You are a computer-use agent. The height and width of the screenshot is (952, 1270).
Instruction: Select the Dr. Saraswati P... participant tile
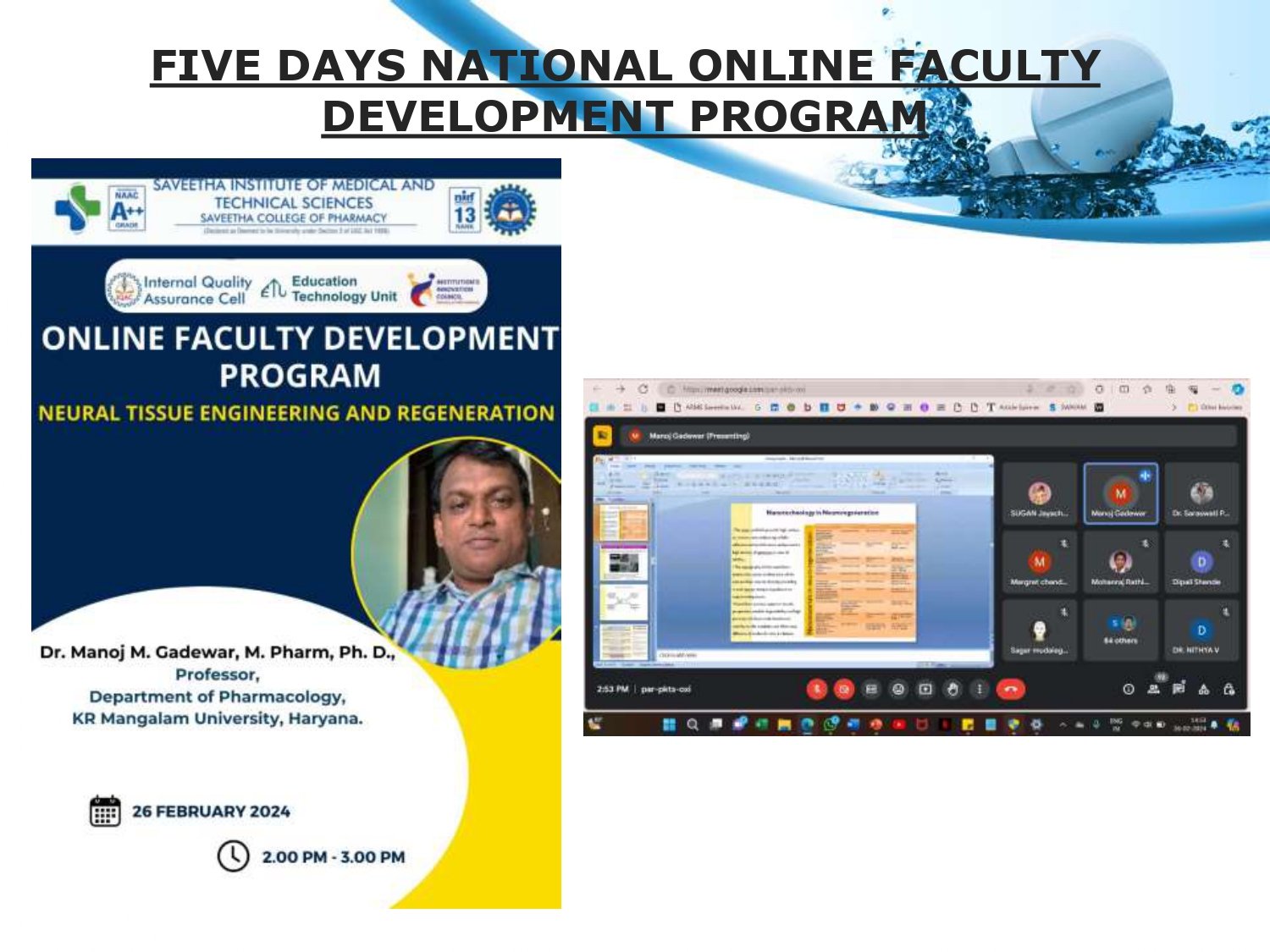(1201, 493)
